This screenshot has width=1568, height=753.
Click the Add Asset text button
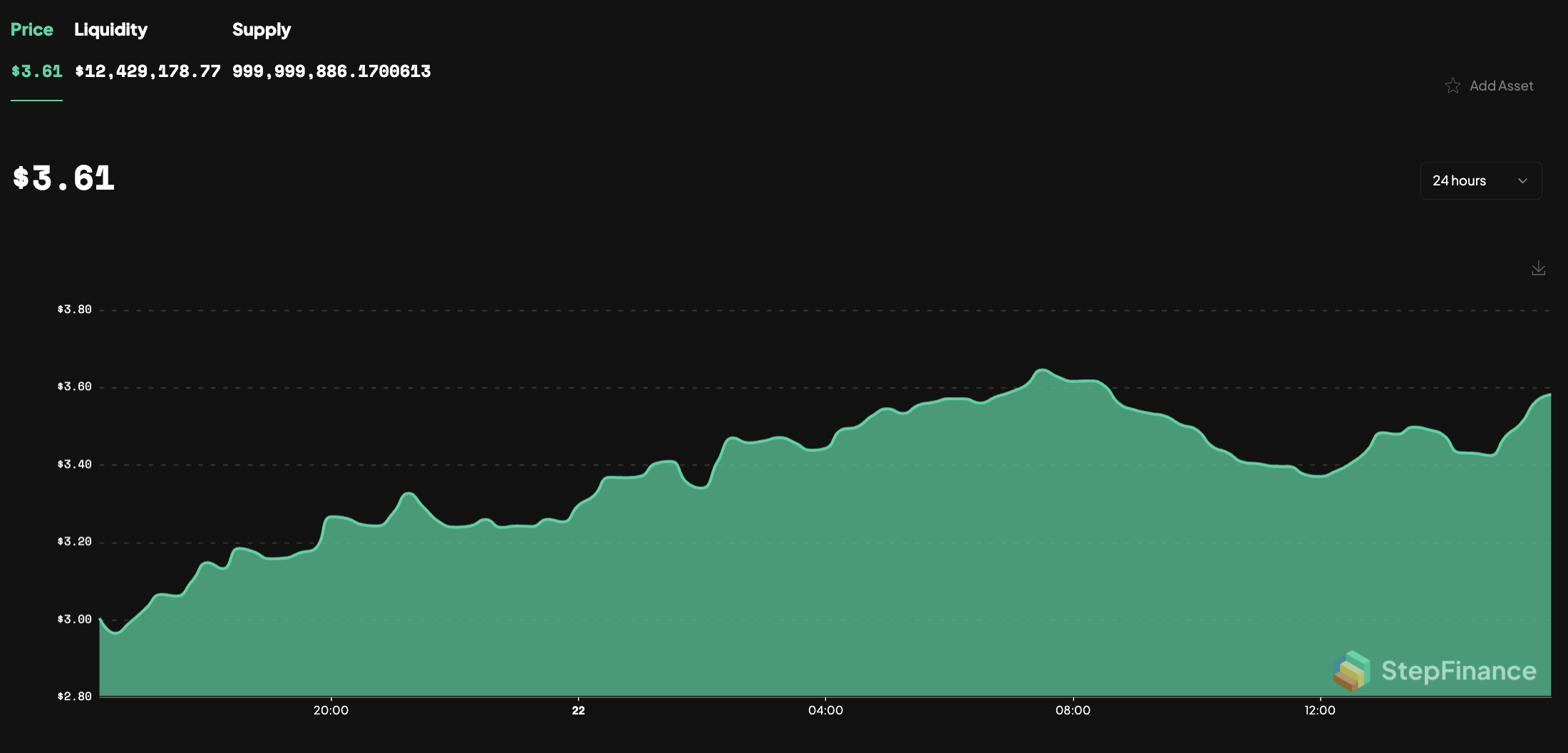tap(1501, 86)
